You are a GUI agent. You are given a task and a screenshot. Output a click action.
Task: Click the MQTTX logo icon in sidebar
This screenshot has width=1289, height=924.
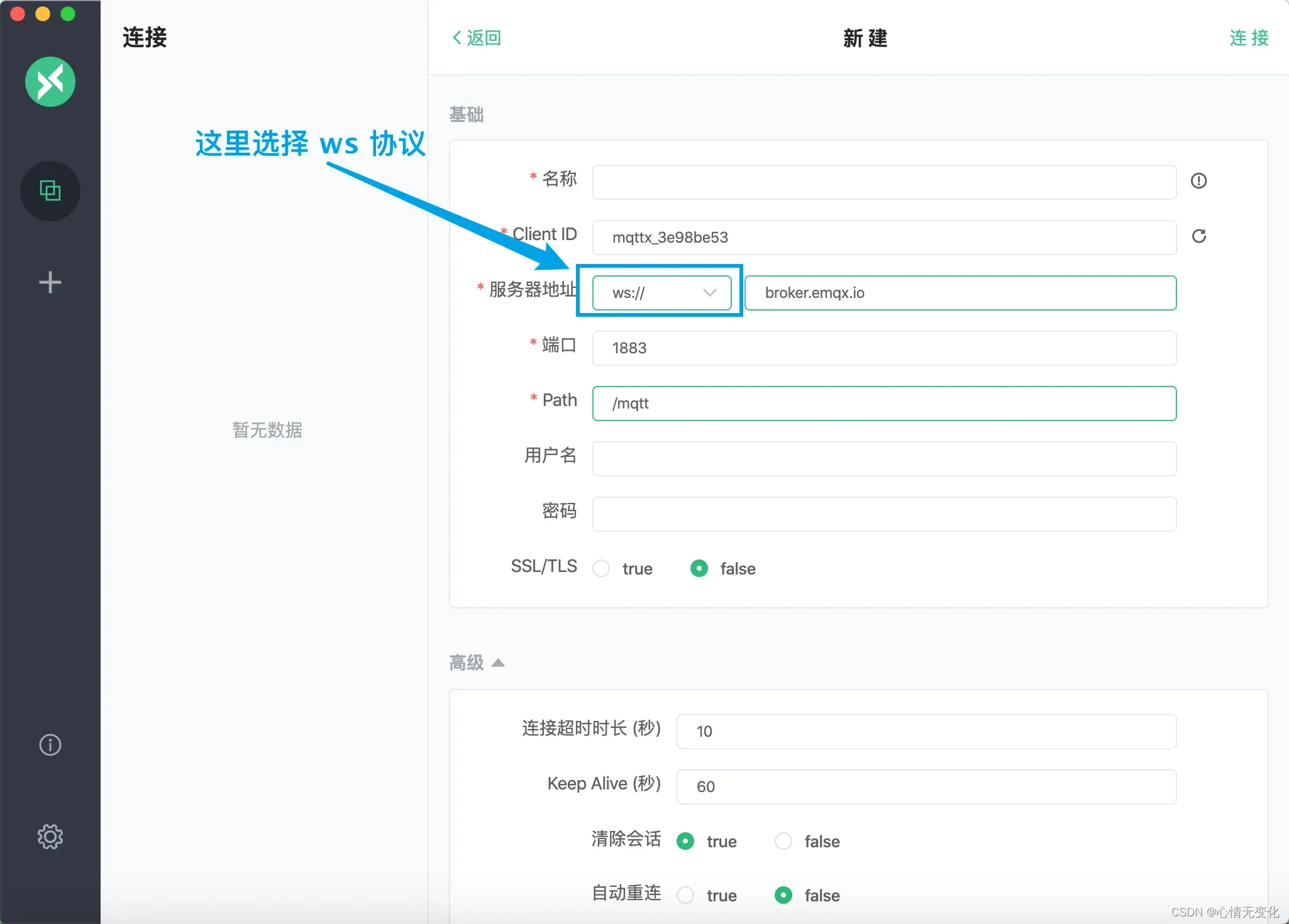pos(50,82)
